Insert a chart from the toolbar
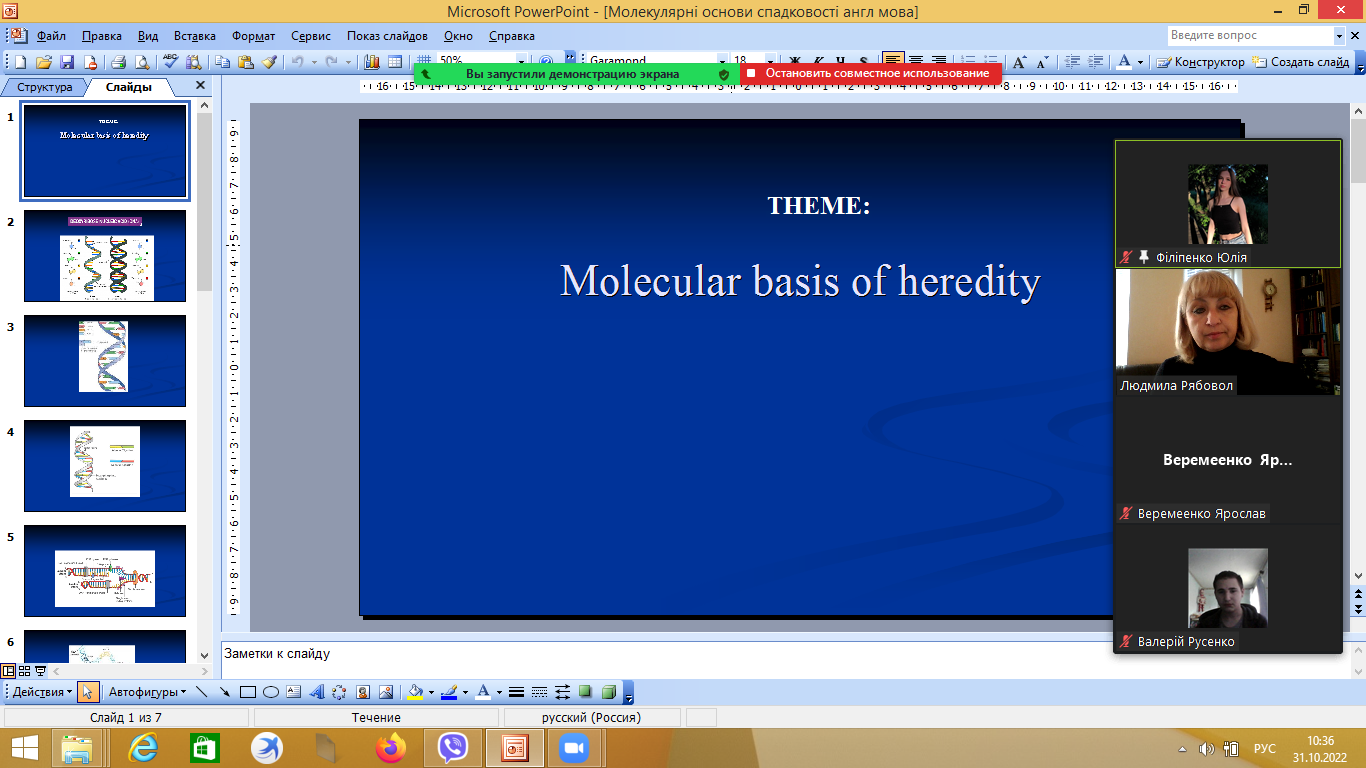1366x768 pixels. click(x=371, y=62)
